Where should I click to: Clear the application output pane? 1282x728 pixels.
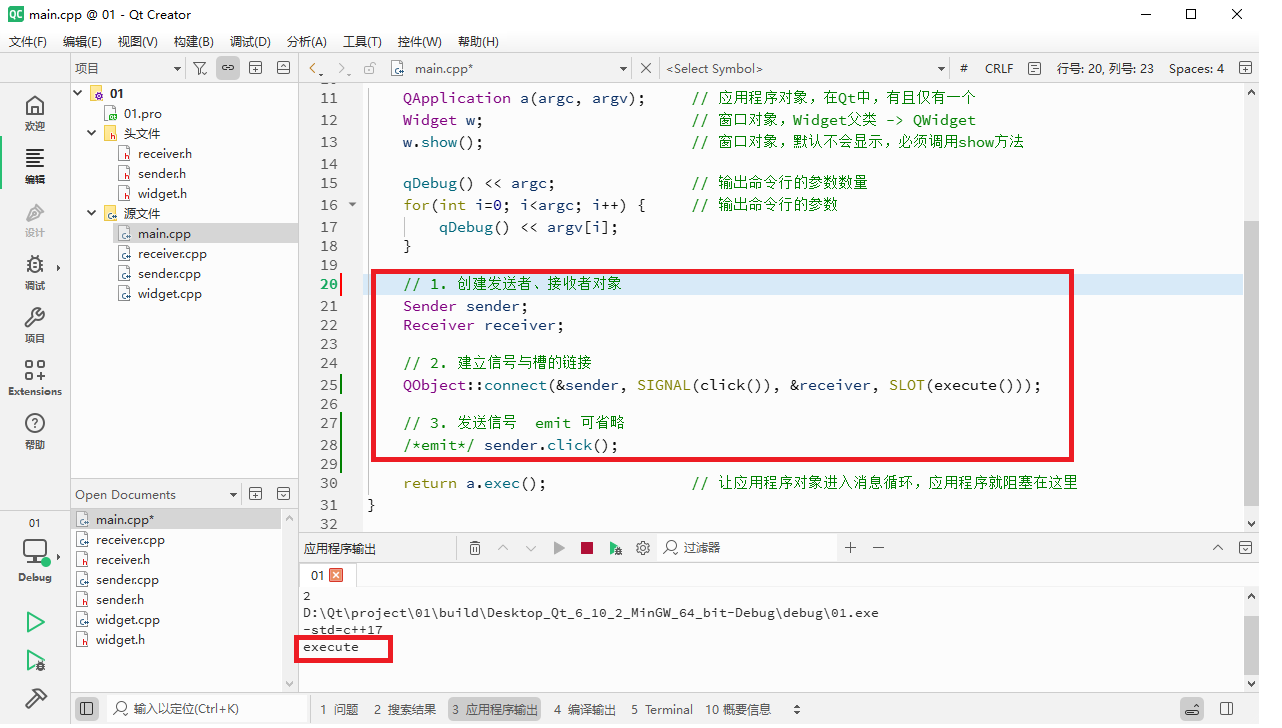(475, 548)
